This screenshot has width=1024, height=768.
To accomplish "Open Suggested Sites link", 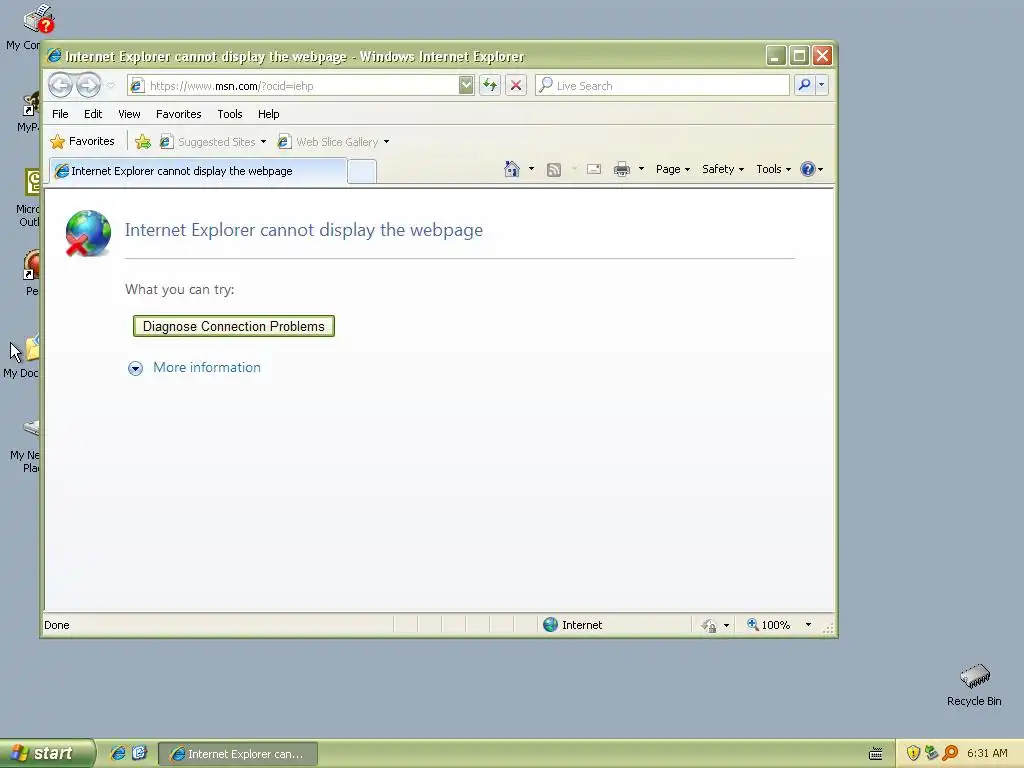I will click(212, 142).
